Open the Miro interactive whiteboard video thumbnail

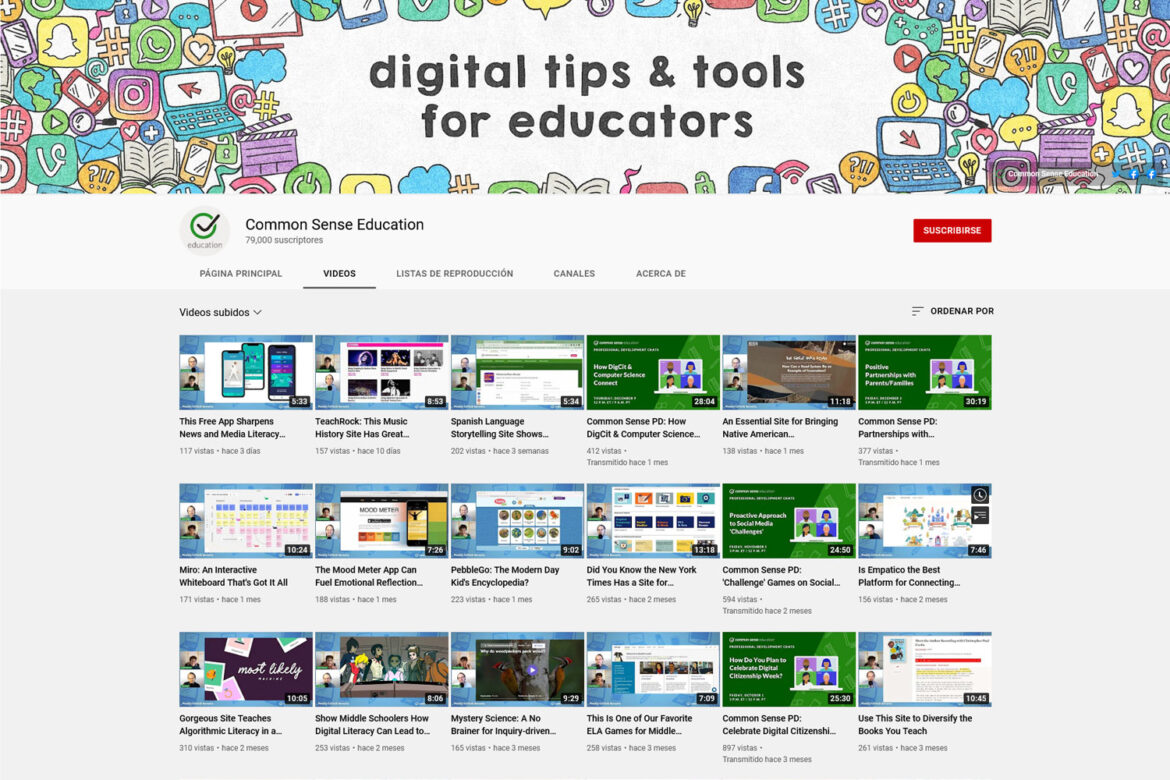tap(245, 520)
